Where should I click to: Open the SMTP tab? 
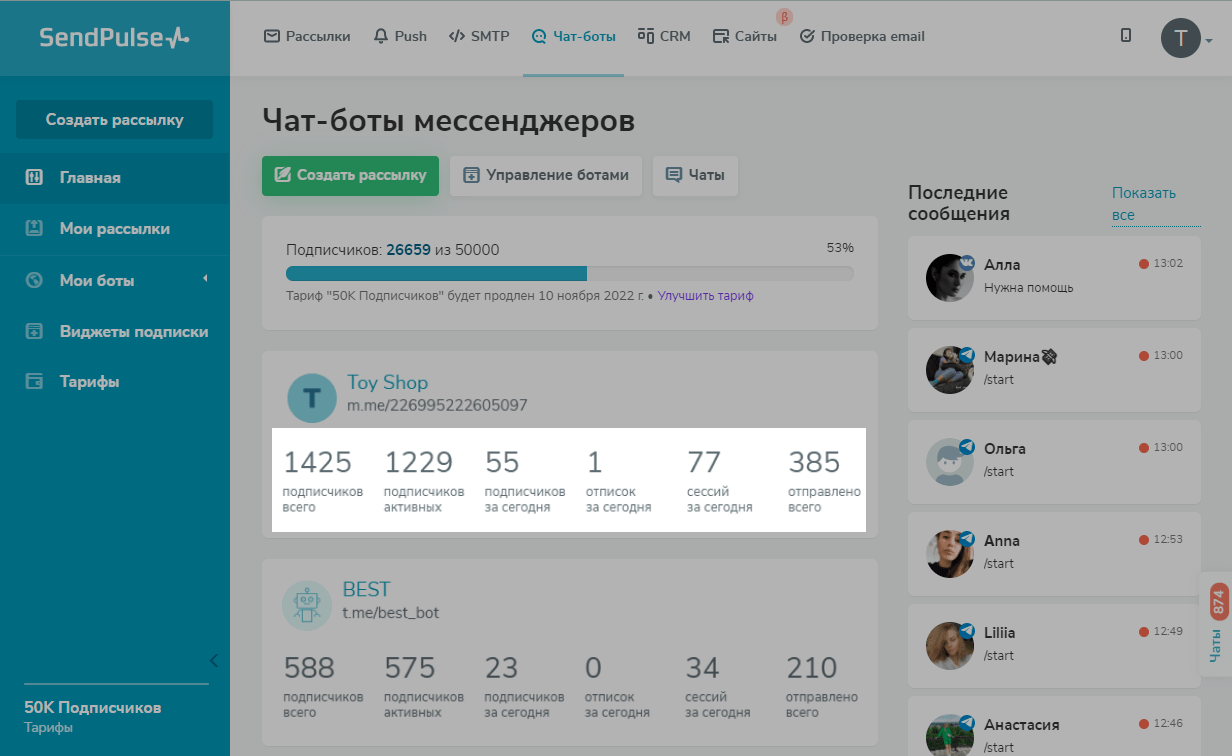(x=479, y=36)
